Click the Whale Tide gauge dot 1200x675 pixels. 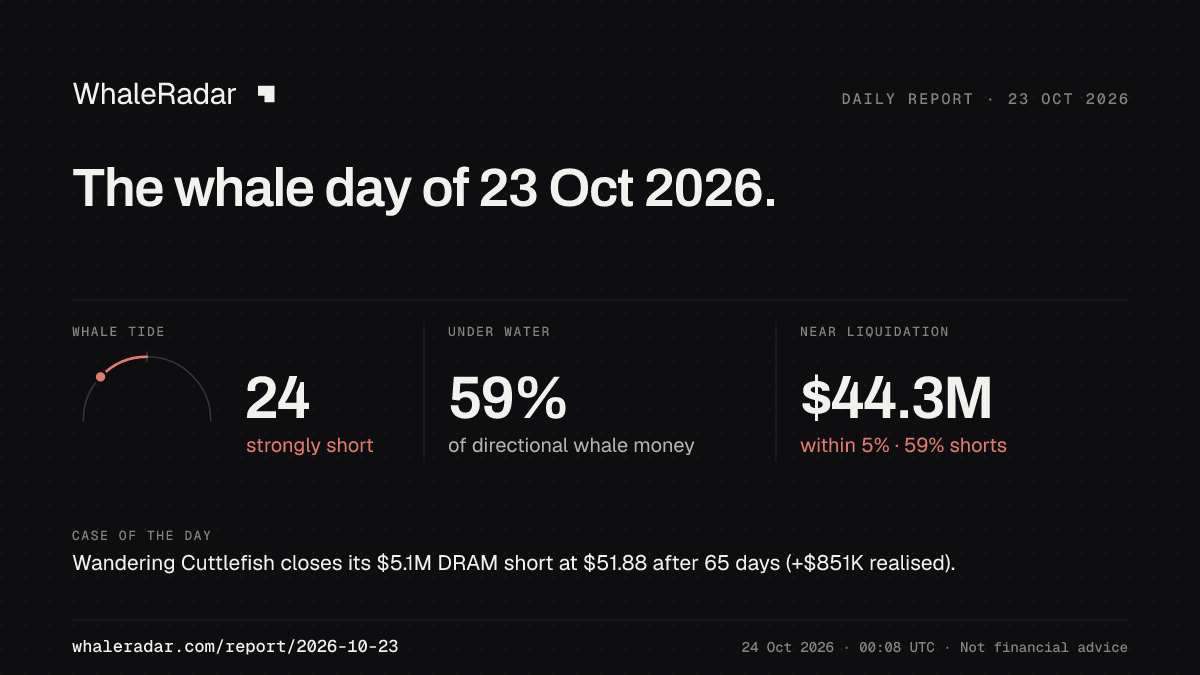[x=101, y=377]
